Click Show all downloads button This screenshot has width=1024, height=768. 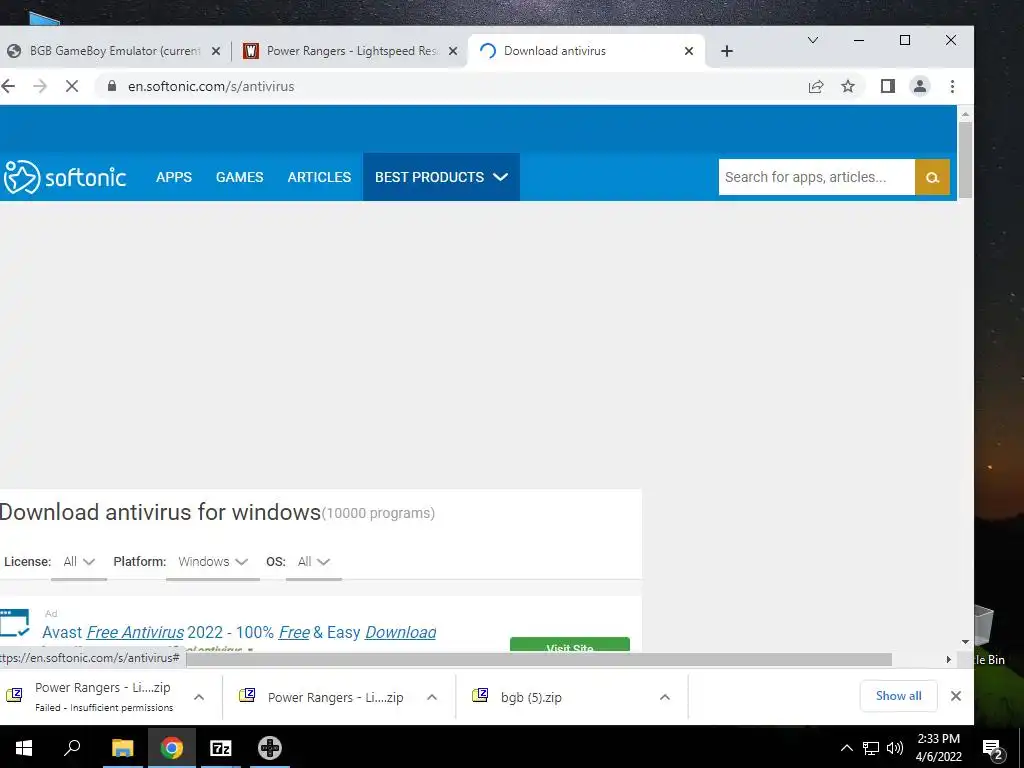click(x=899, y=696)
